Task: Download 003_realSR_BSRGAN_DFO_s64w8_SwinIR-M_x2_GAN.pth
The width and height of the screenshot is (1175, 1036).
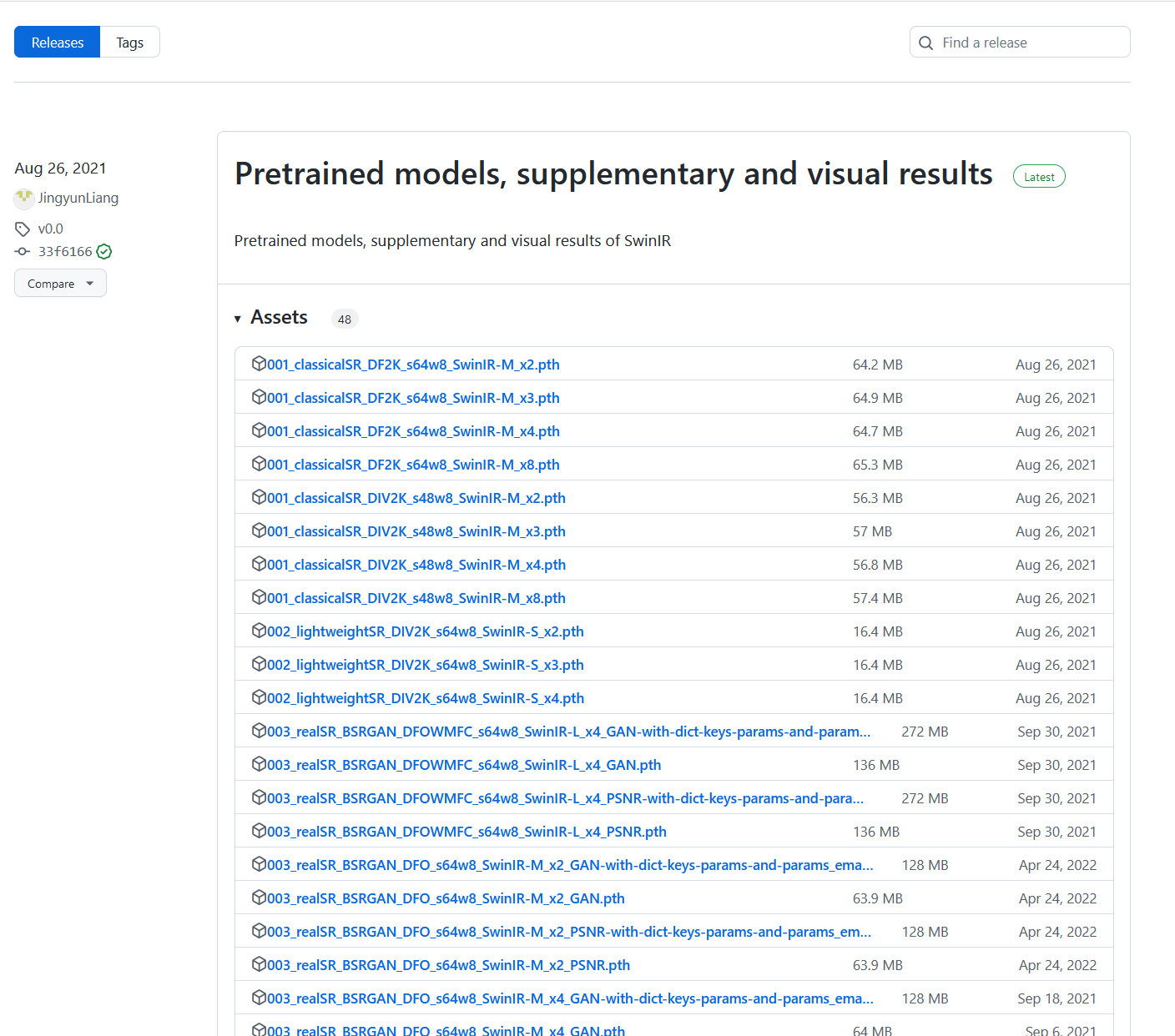Action: coord(446,898)
